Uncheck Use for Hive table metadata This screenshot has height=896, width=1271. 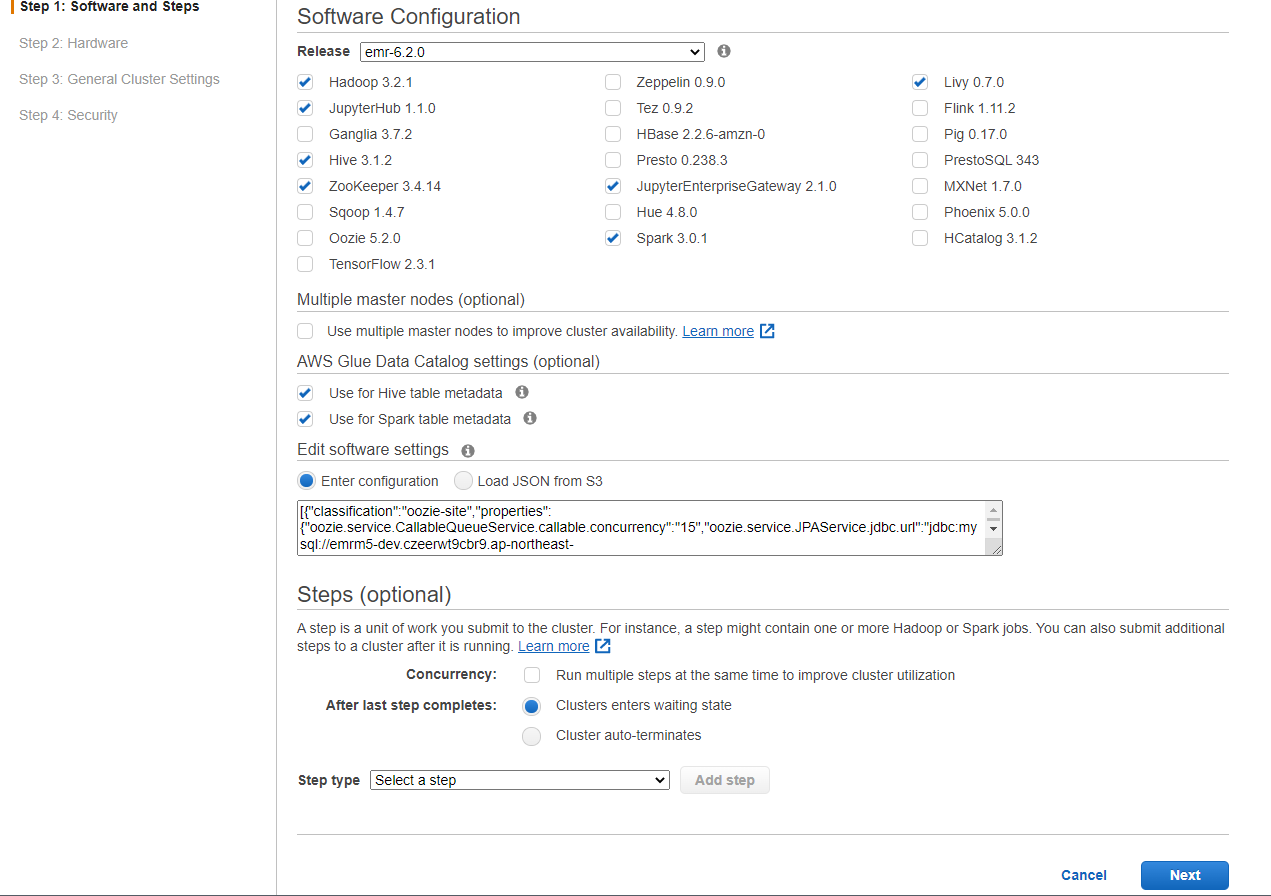pos(305,393)
